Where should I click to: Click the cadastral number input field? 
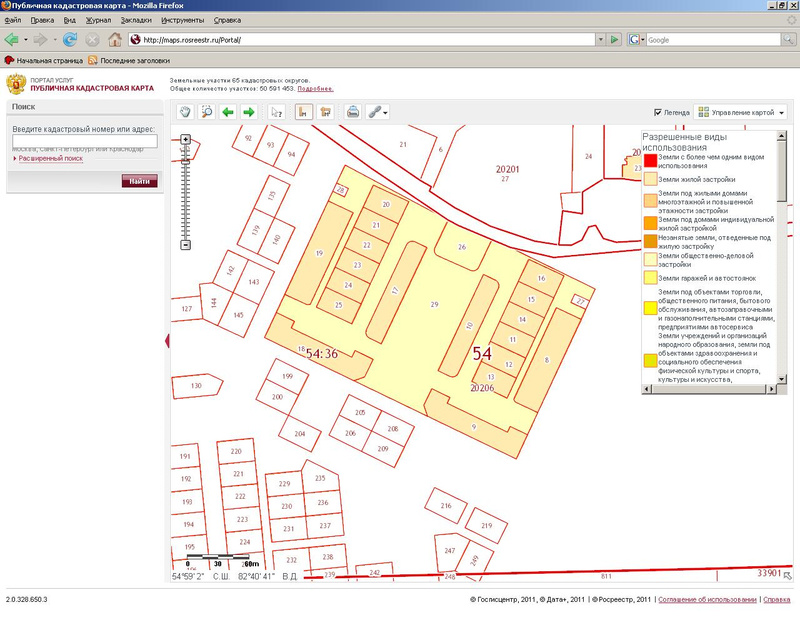[x=85, y=142]
